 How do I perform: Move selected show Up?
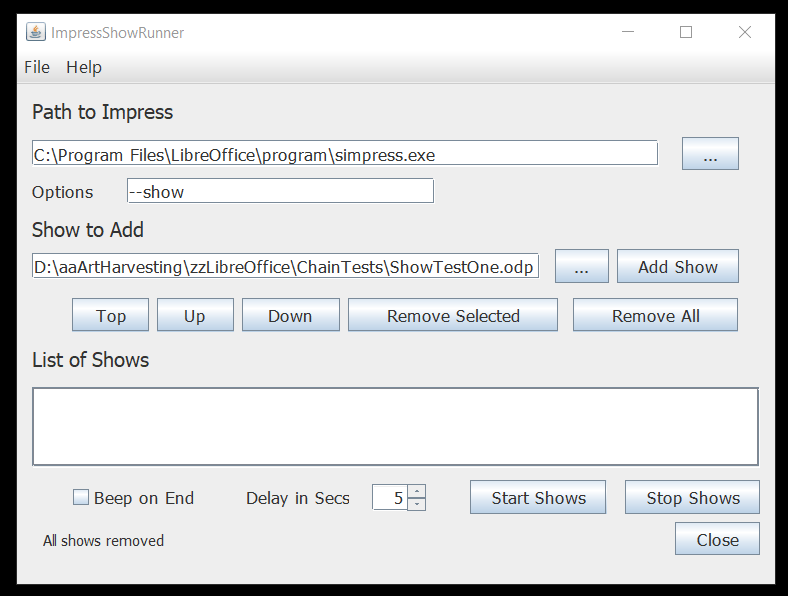(x=195, y=315)
